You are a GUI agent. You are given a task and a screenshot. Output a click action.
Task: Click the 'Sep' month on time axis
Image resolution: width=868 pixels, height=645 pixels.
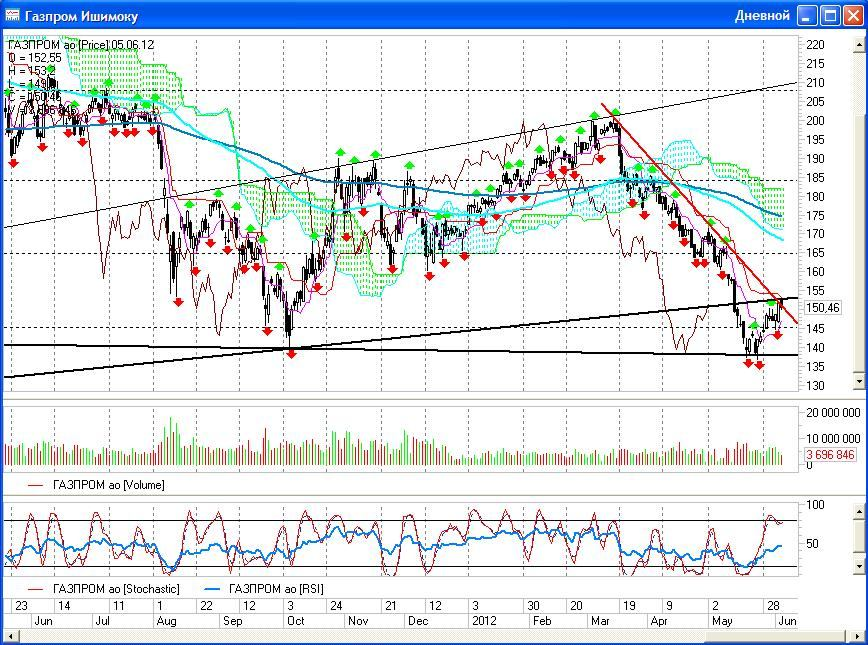(232, 621)
